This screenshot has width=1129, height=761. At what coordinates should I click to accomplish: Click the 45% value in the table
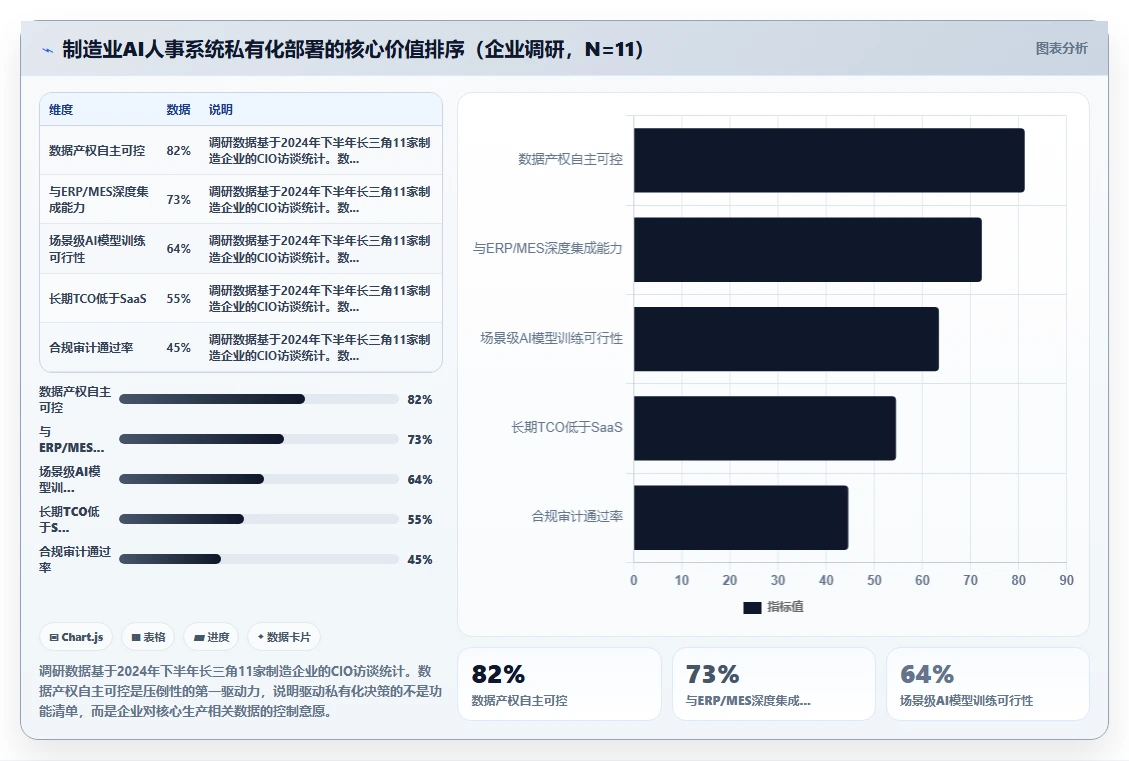(x=179, y=348)
